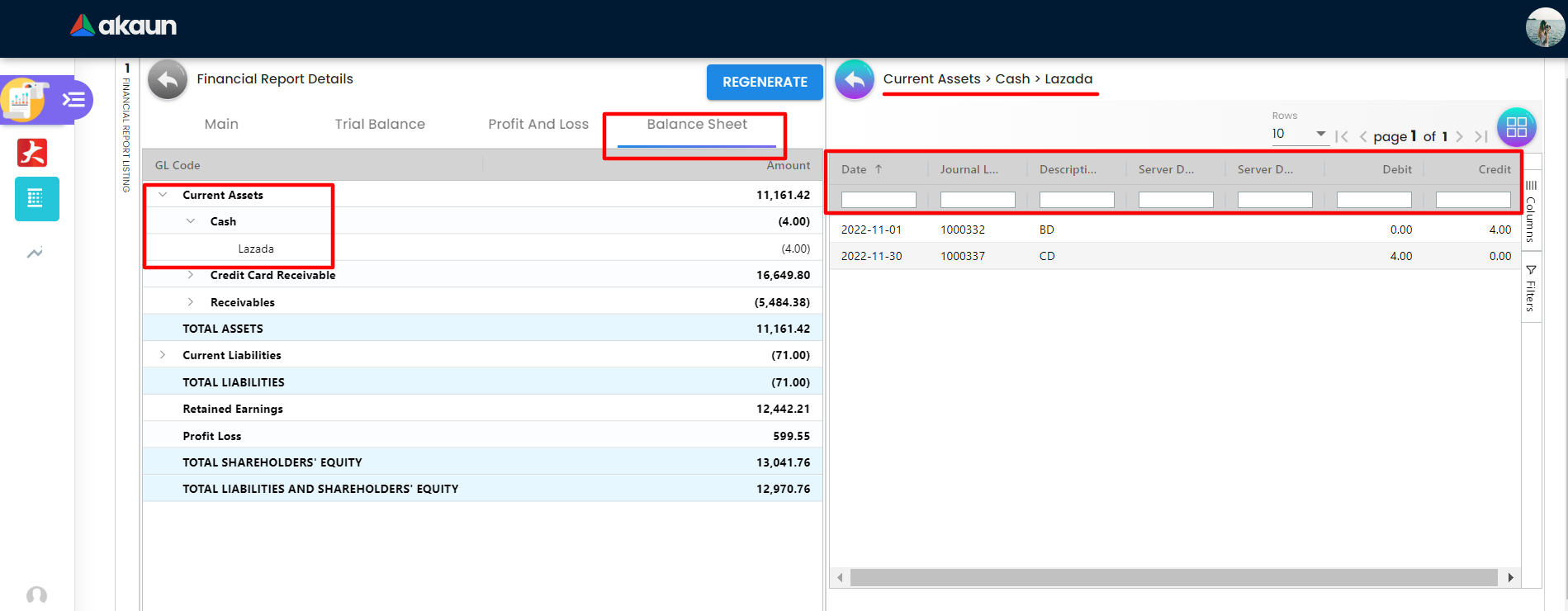Screen dimensions: 1568x611
Task: Open the grid view icon button
Action: click(x=1516, y=127)
